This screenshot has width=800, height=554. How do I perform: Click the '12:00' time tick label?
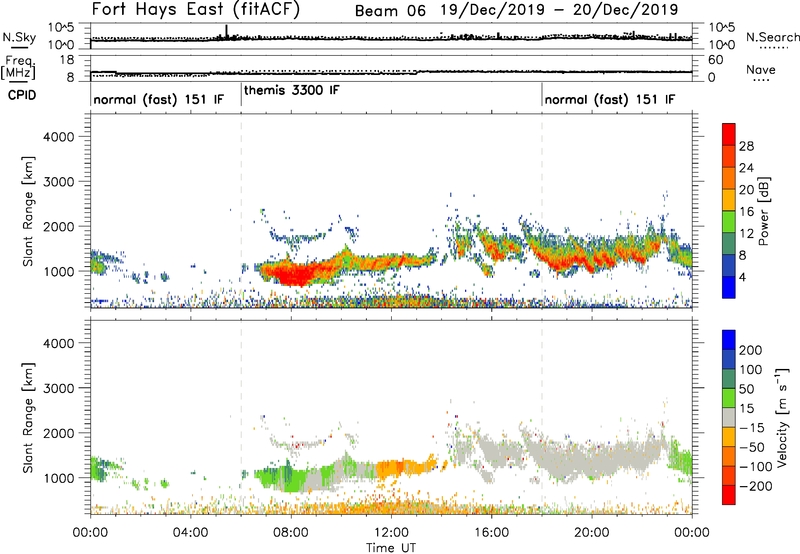click(391, 533)
